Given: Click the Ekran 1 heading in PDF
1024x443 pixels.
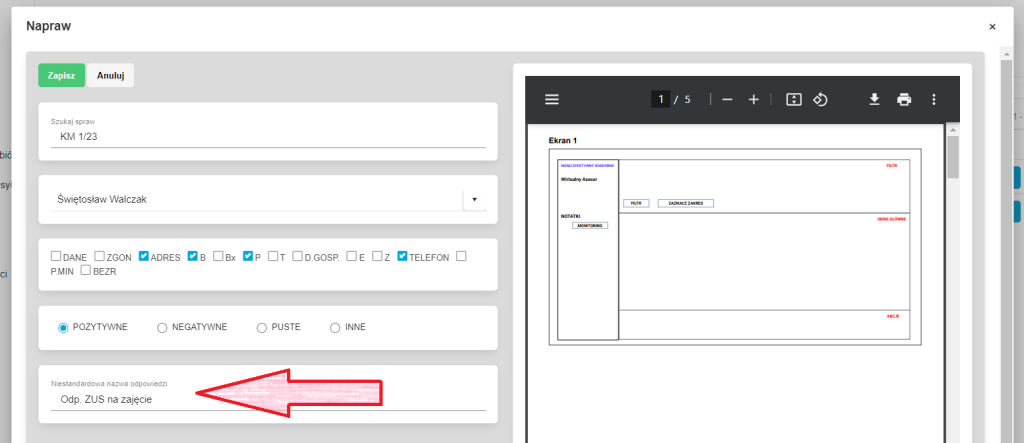Looking at the screenshot, I should click(x=562, y=140).
